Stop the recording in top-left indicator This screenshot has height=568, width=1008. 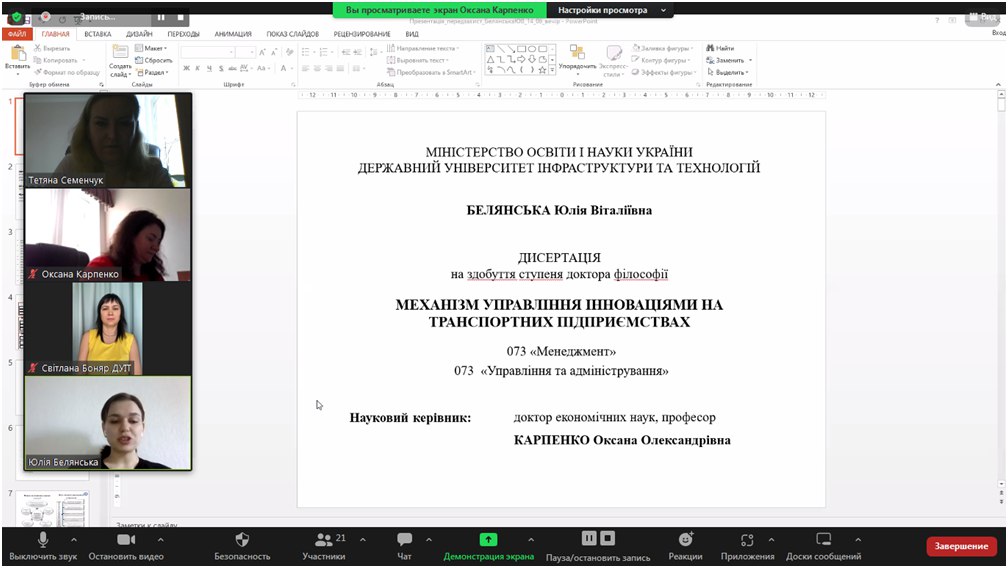click(x=181, y=17)
